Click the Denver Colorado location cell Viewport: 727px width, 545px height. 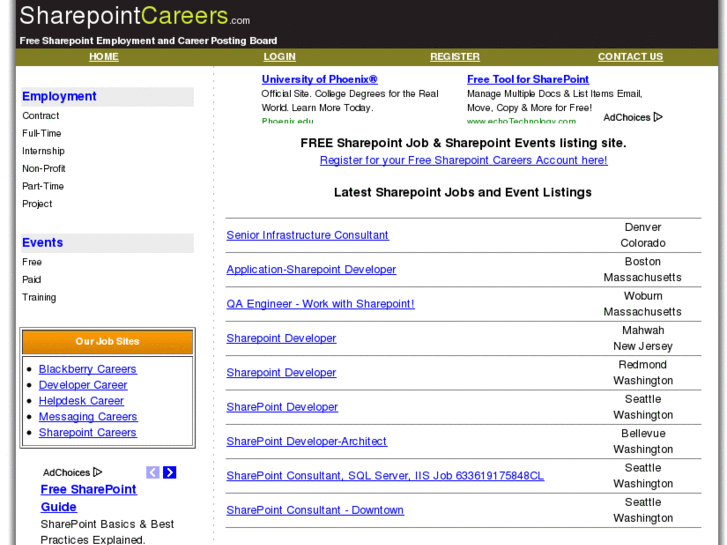643,235
